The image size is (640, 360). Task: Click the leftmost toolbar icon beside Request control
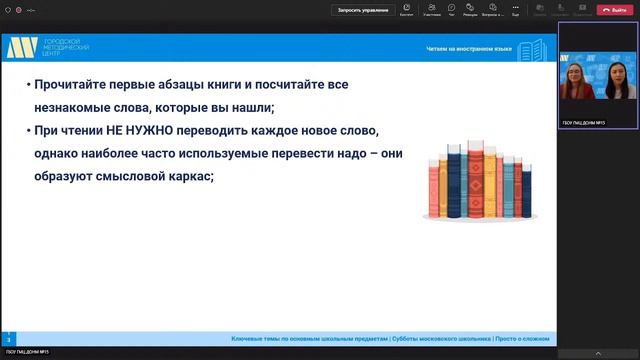[x=407, y=10]
